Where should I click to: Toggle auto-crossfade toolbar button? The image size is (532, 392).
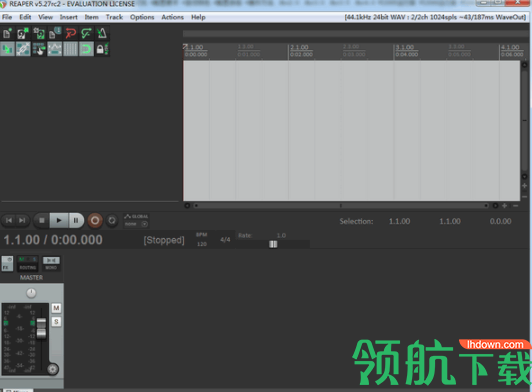pyautogui.click(x=7, y=49)
